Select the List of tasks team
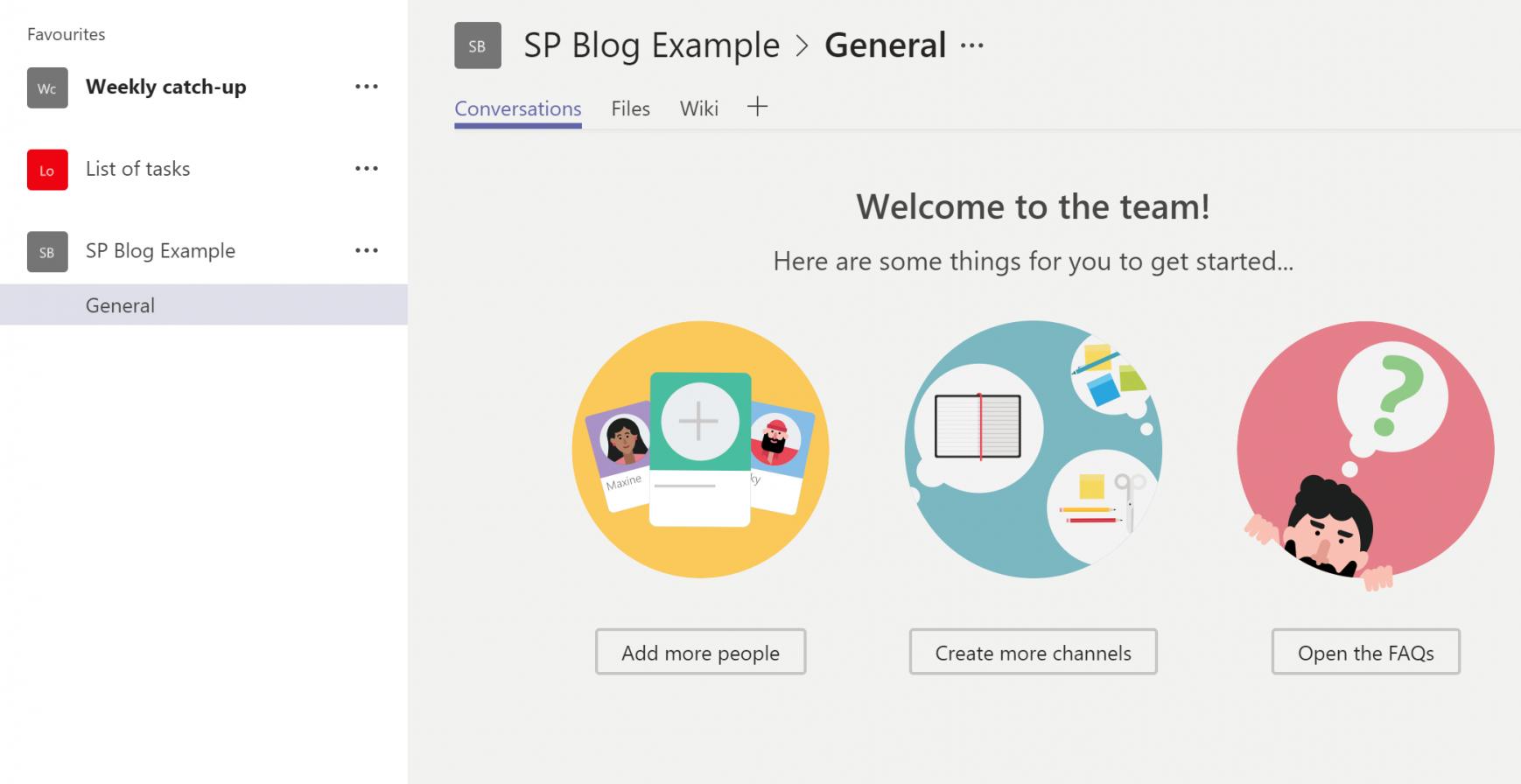The width and height of the screenshot is (1521, 784). coord(138,169)
